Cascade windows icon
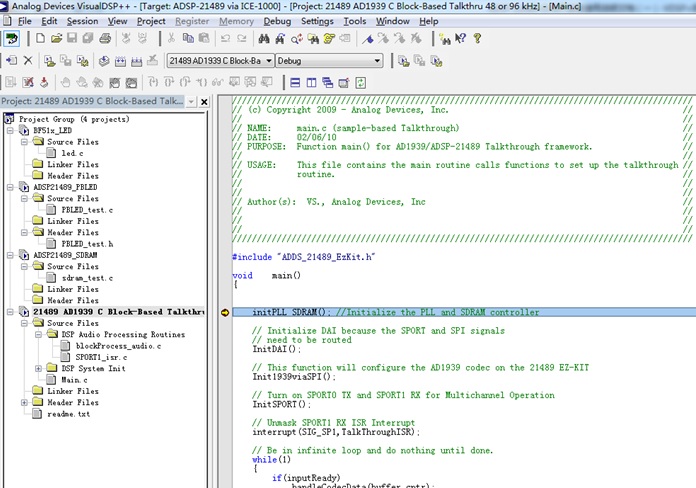The height and width of the screenshot is (488, 696). tap(328, 83)
